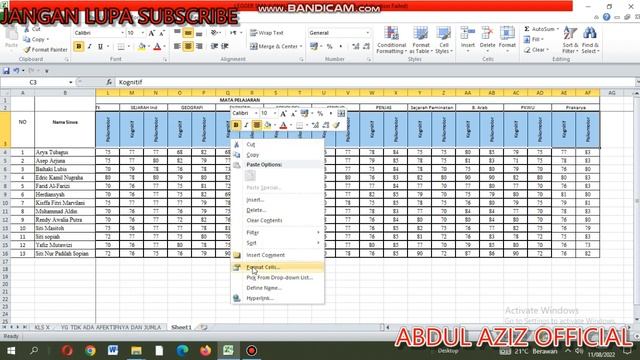Toggle Bold in the ribbon Font group
Screen dimensions: 640x360
tap(78, 47)
